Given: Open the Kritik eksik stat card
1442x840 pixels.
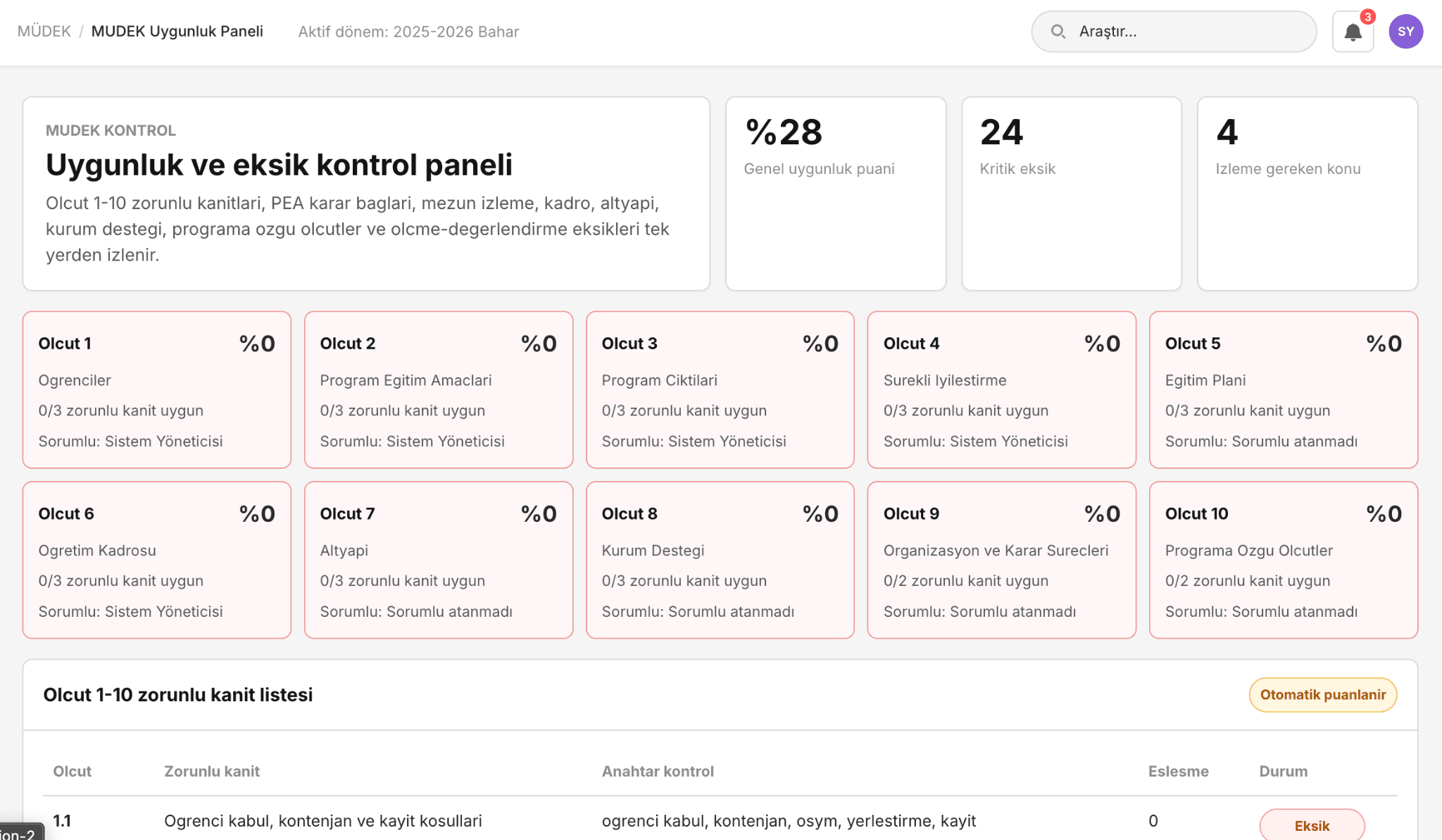Looking at the screenshot, I should click(1071, 194).
